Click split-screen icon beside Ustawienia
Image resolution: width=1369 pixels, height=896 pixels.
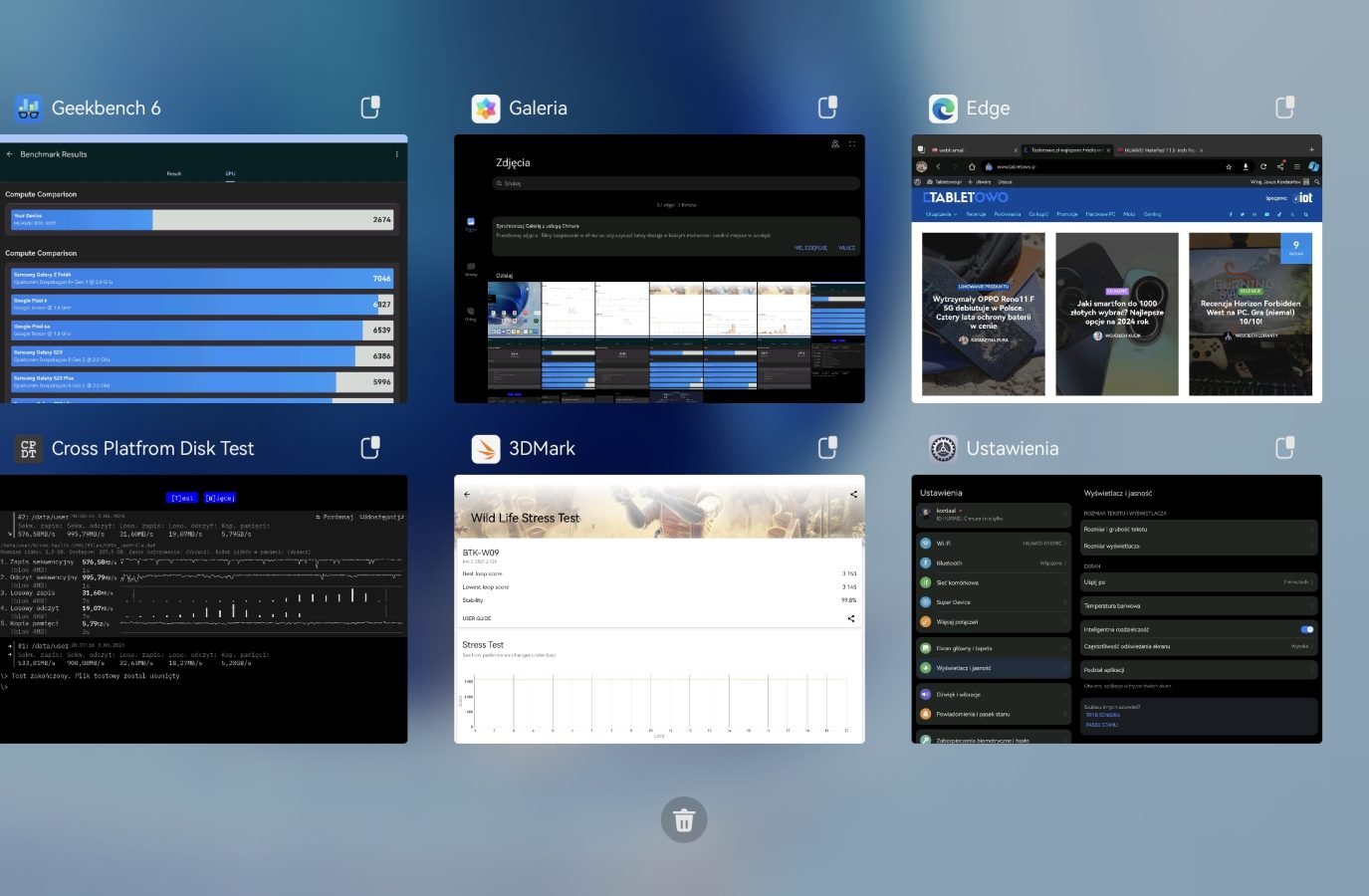pyautogui.click(x=1285, y=448)
